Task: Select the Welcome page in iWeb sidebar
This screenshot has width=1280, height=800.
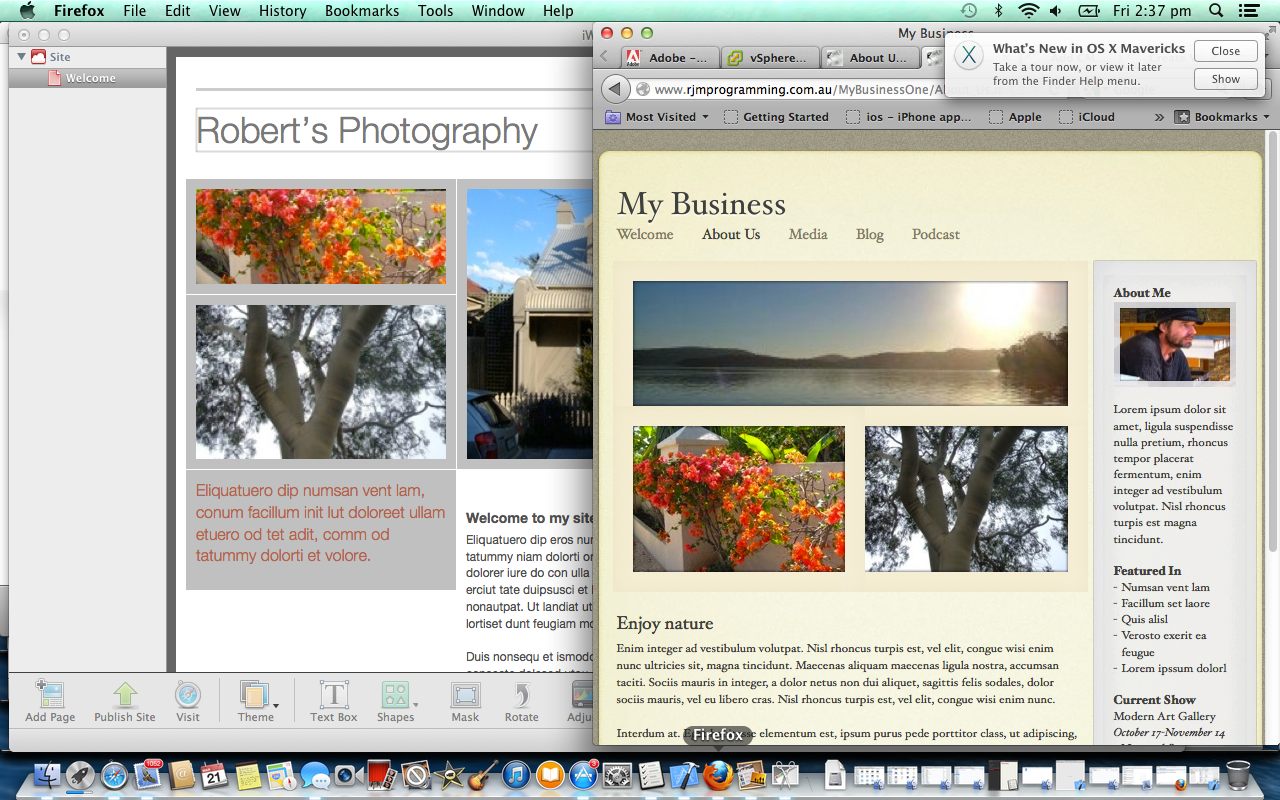Action: coord(90,78)
